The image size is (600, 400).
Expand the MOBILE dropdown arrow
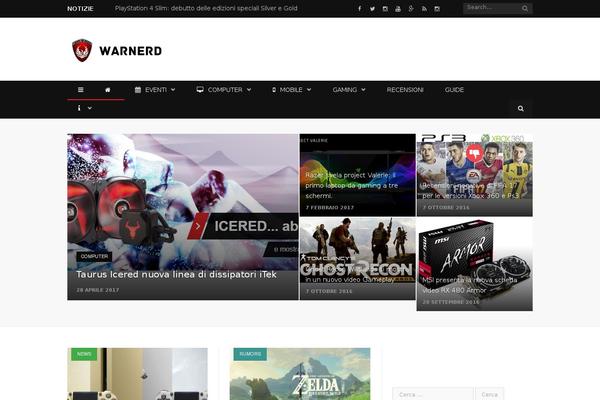click(309, 90)
